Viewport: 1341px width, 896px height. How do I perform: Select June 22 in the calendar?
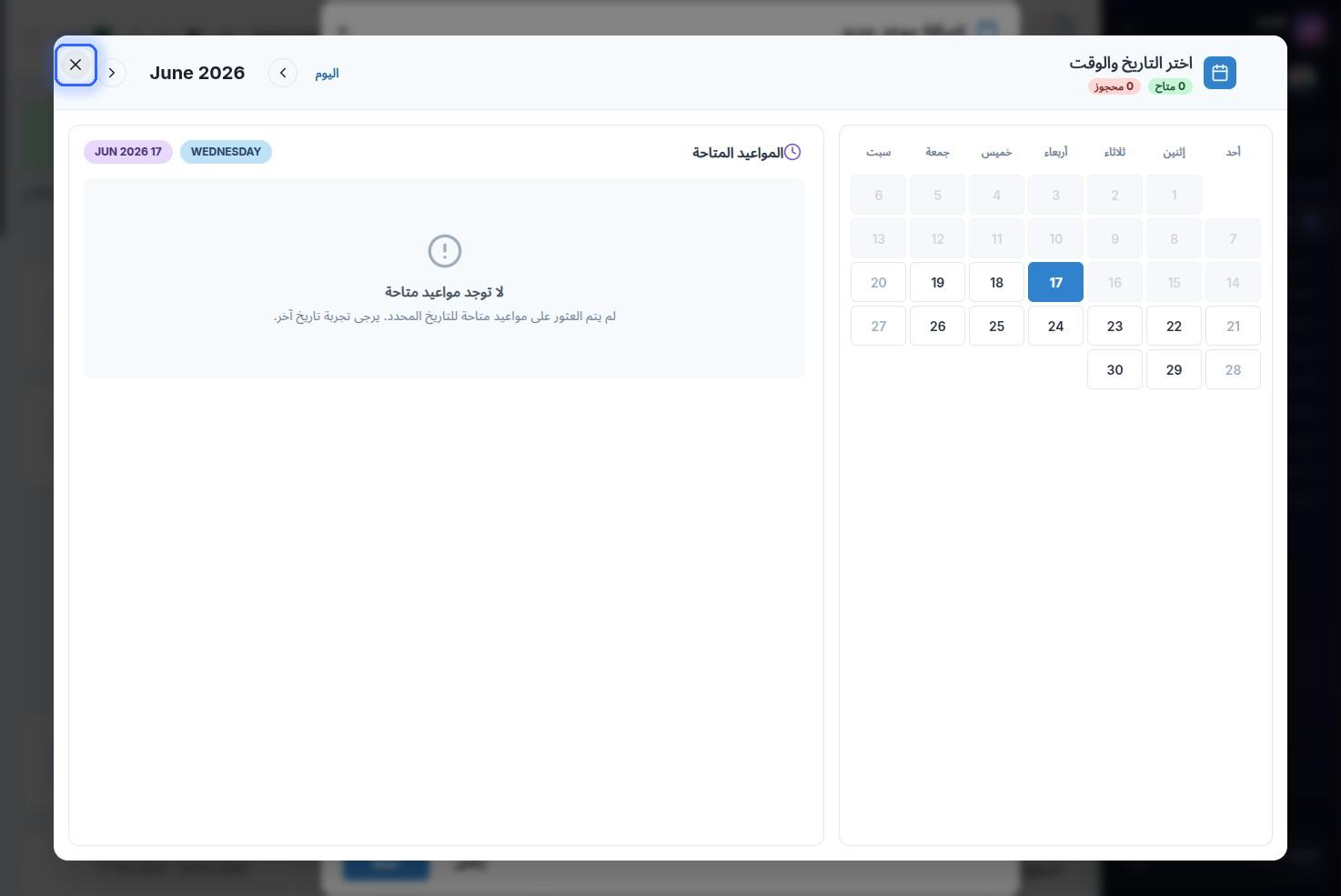coord(1174,326)
